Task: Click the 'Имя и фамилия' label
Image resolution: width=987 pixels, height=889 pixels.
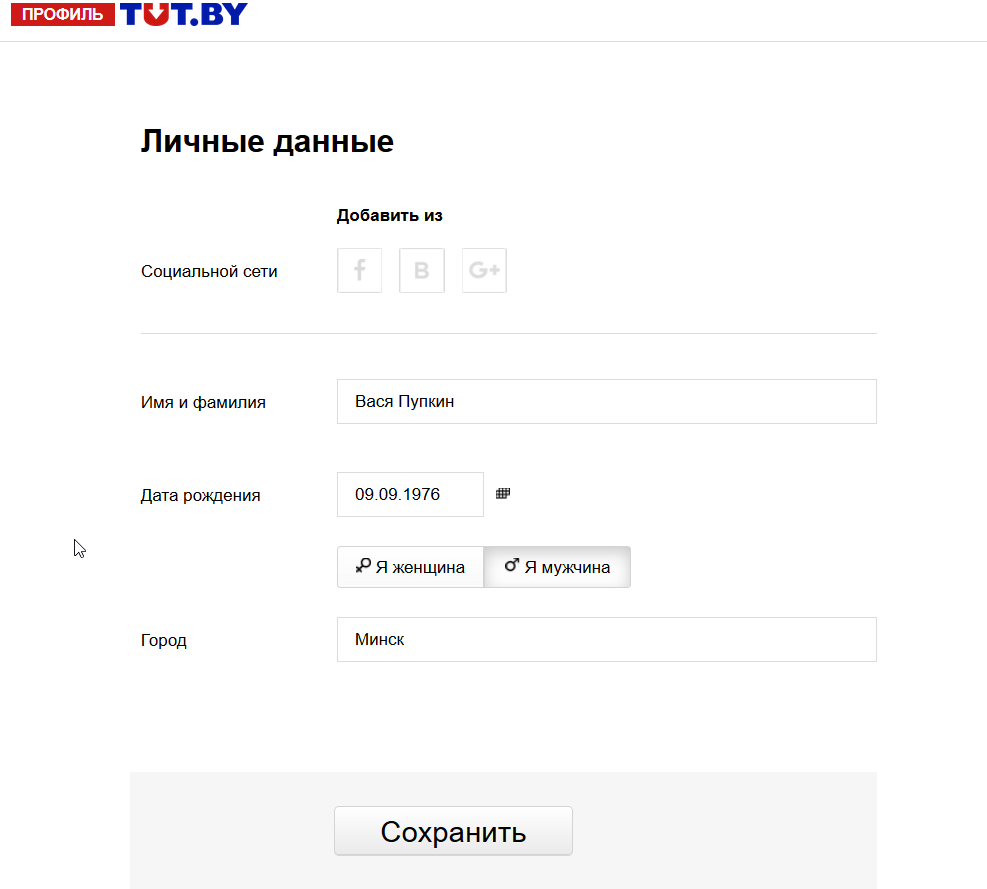Action: pyautogui.click(x=203, y=403)
